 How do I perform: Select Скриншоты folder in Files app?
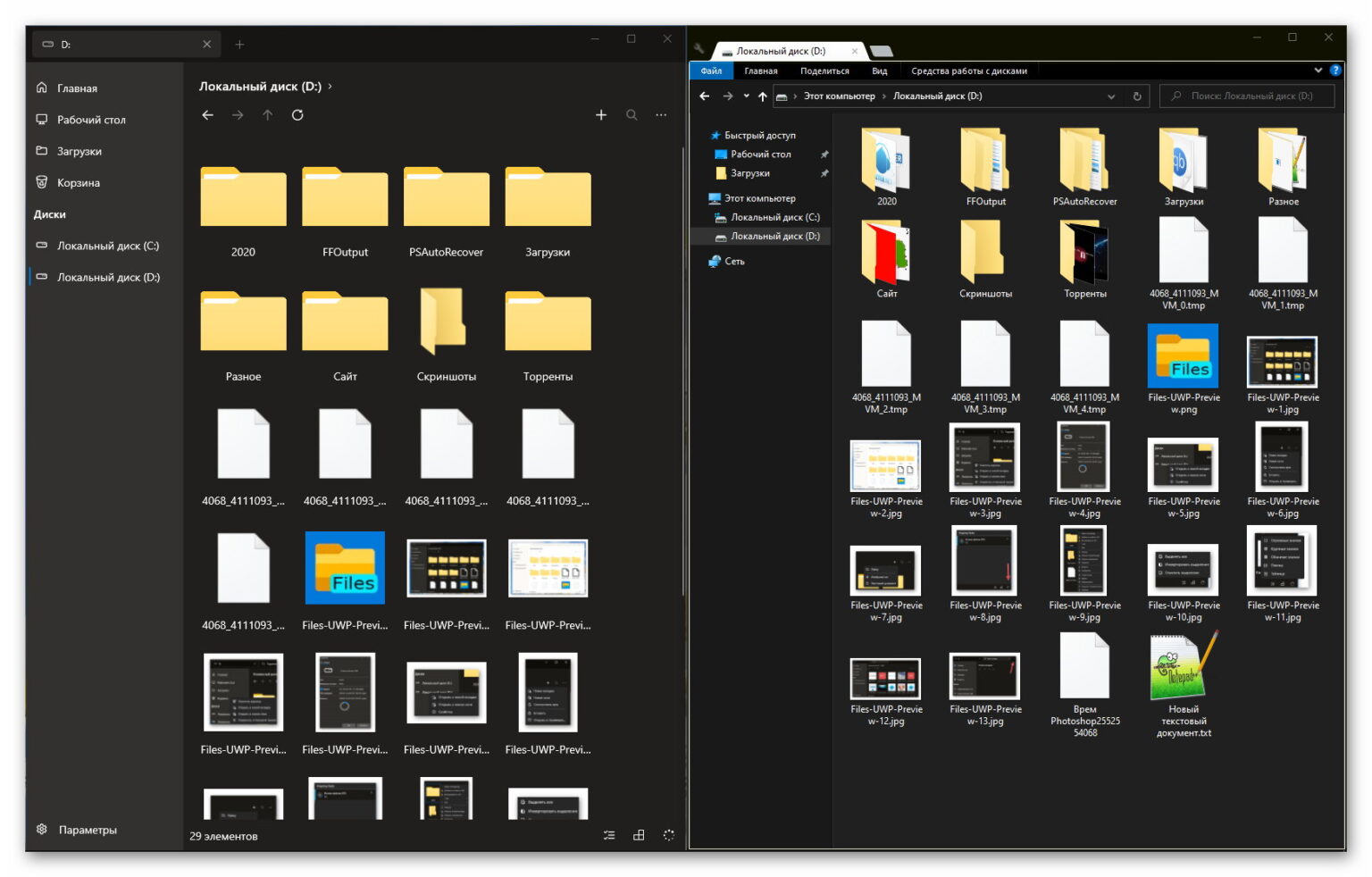[446, 337]
